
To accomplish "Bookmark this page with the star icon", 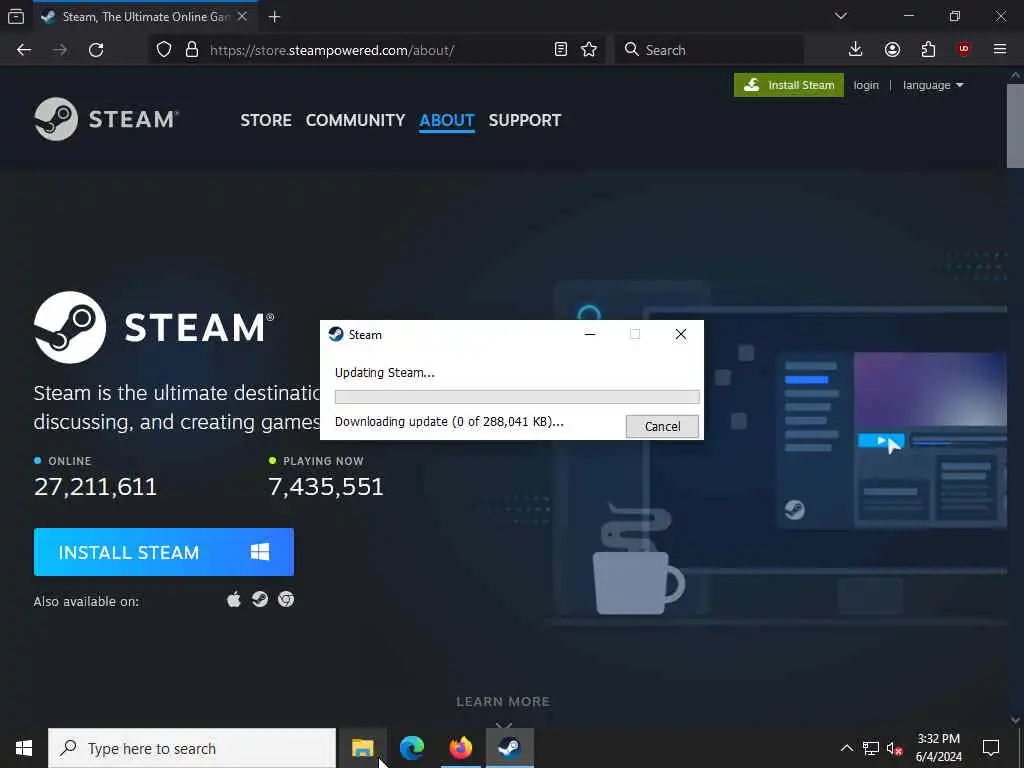I will pos(589,50).
